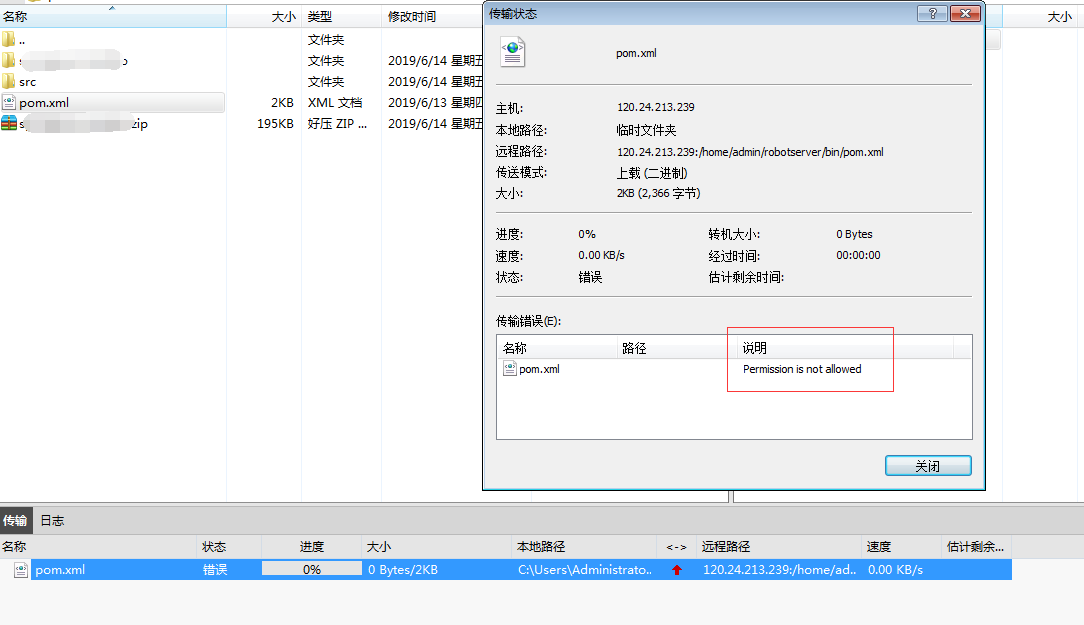Click the 195KB size cell of zip file
1084x625 pixels.
click(x=275, y=124)
